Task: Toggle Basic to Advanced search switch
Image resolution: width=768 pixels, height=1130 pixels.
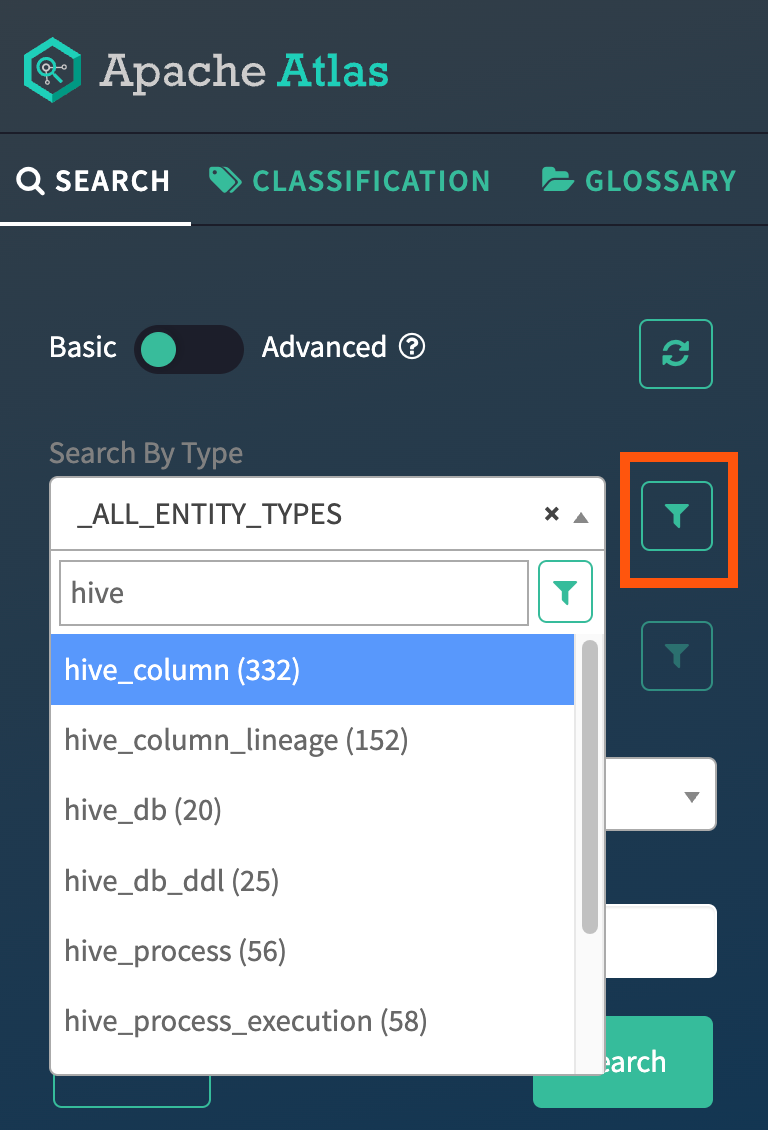Action: pyautogui.click(x=188, y=349)
